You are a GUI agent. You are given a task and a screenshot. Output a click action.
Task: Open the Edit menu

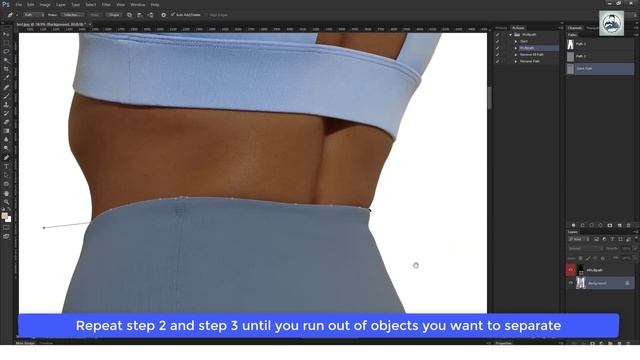click(31, 4)
